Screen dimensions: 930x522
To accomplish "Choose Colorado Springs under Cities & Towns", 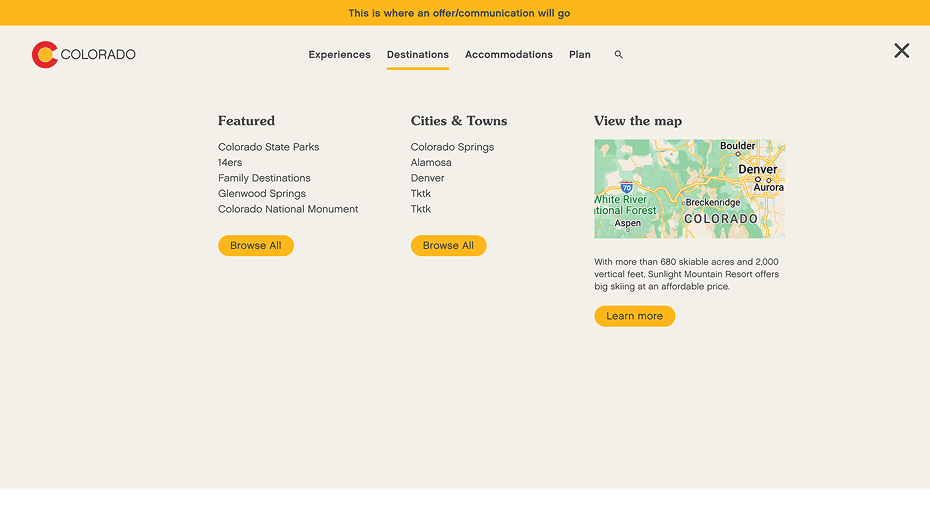I will click(x=452, y=147).
